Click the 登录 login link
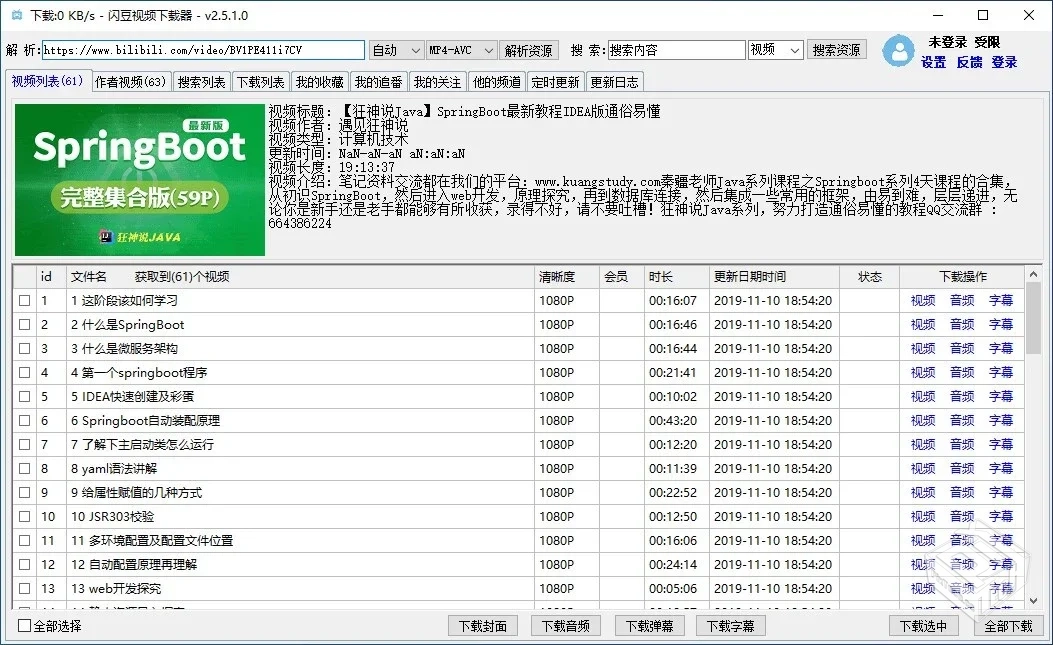1053x645 pixels. (1003, 62)
